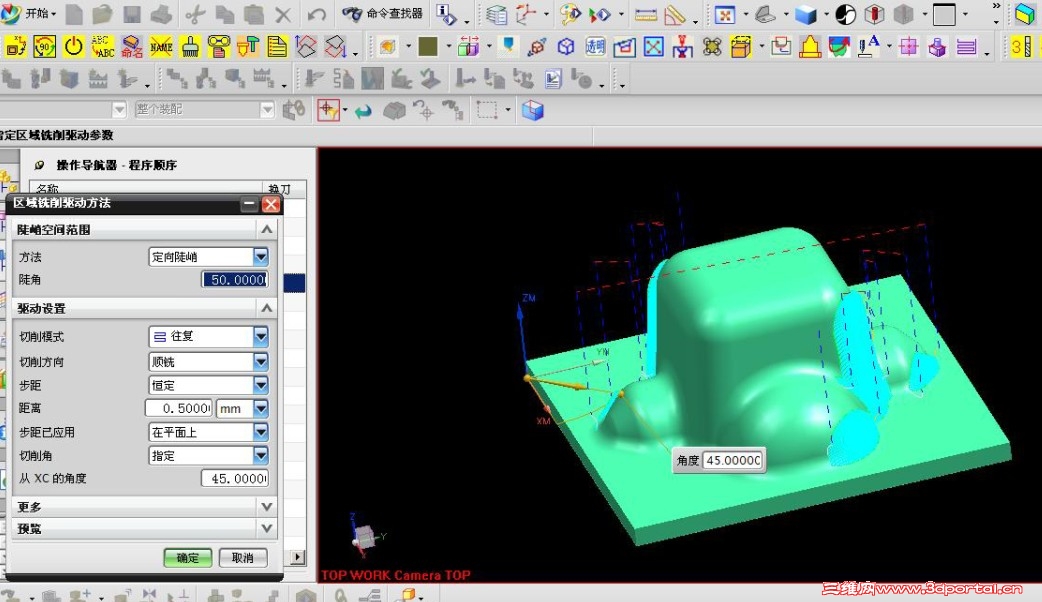
Task: Expand the 预览 section
Action: click(x=266, y=528)
